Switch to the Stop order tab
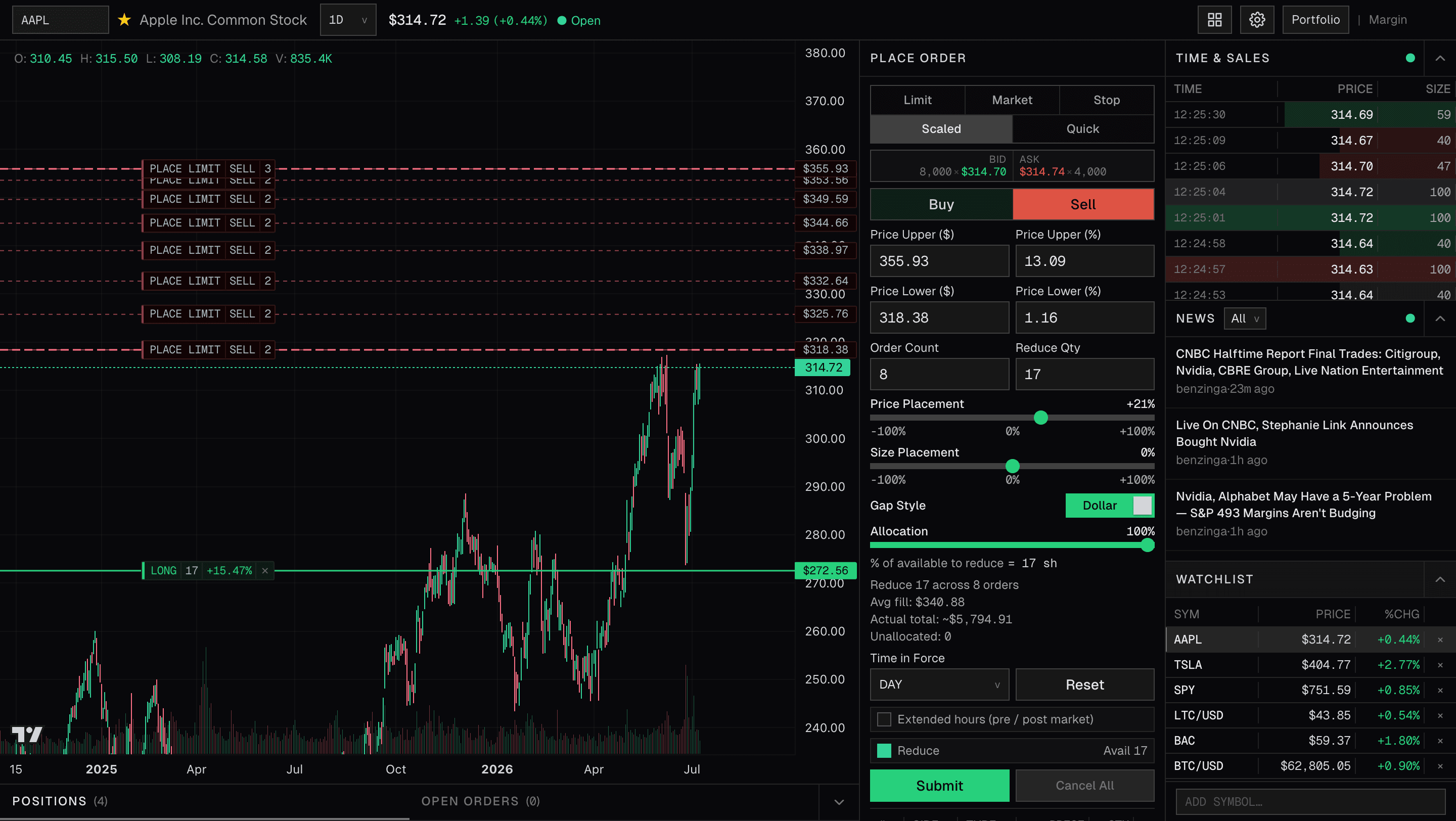 pyautogui.click(x=1106, y=100)
